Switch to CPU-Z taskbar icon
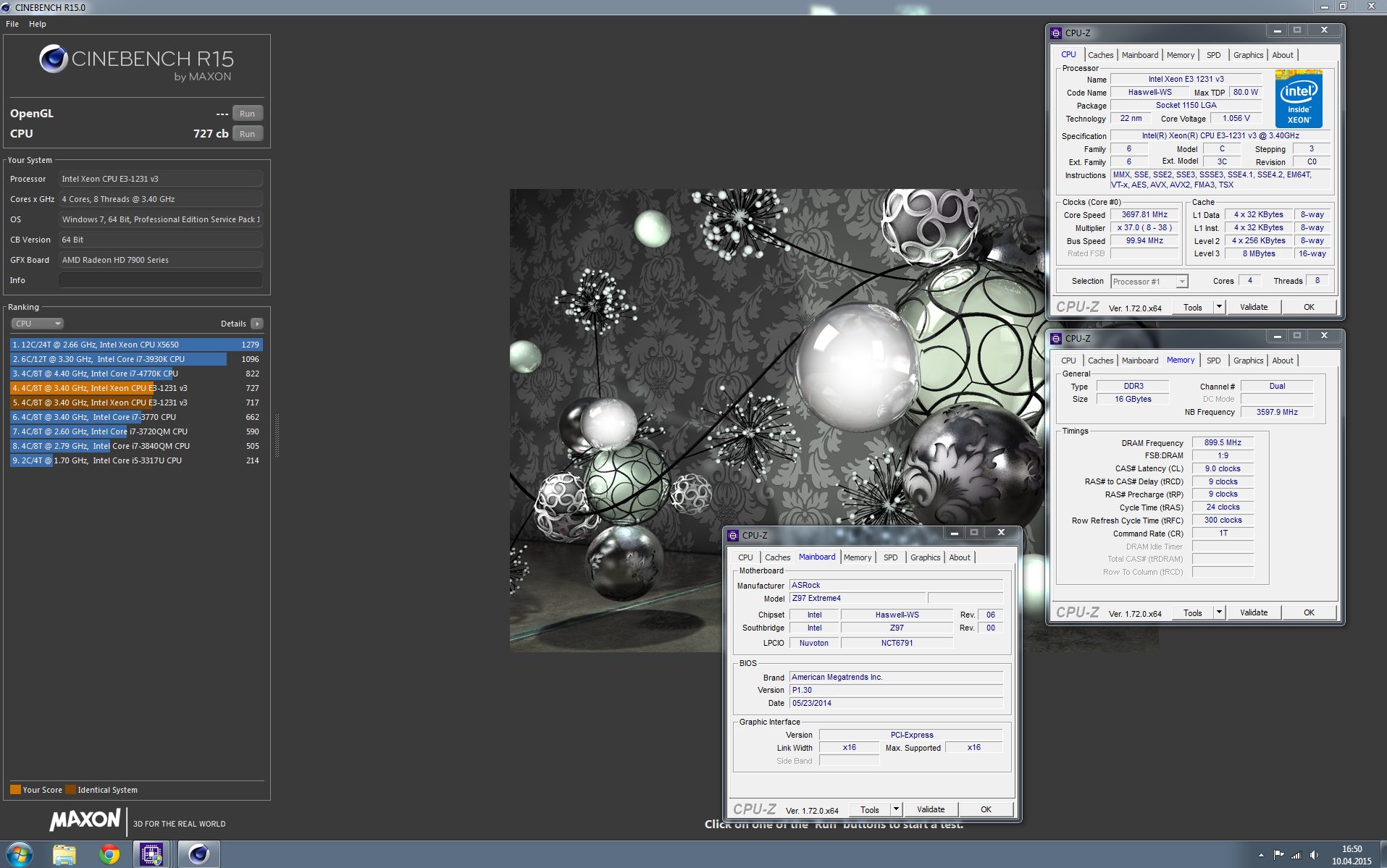Image resolution: width=1387 pixels, height=868 pixels. [151, 854]
